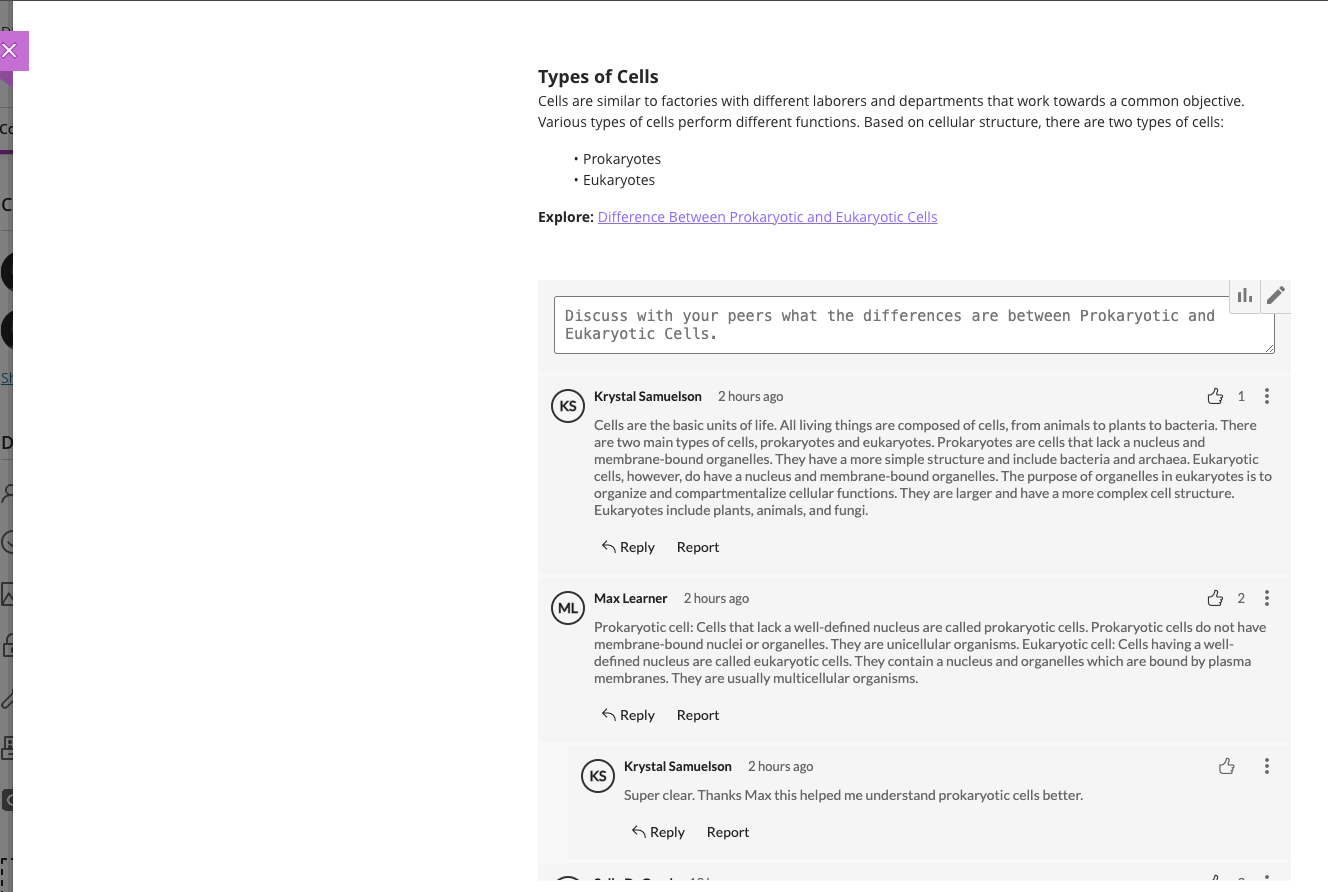1328x892 pixels.
Task: Open more options menu on Krystal's first comment
Action: pyautogui.click(x=1267, y=396)
